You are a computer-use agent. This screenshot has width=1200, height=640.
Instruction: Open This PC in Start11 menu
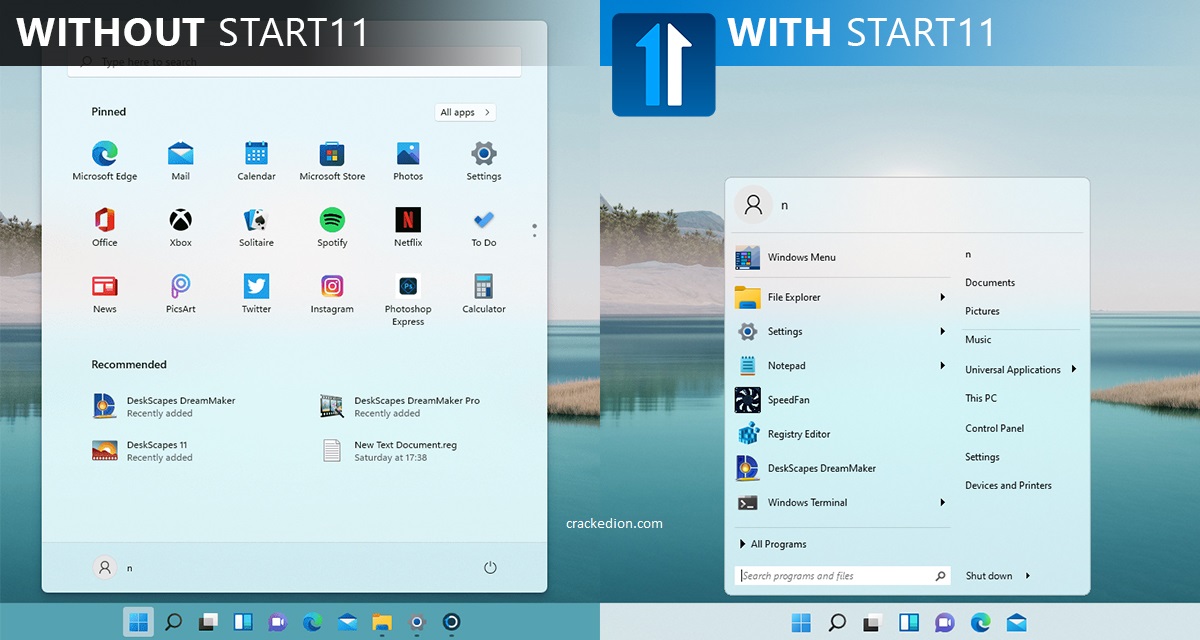click(981, 398)
